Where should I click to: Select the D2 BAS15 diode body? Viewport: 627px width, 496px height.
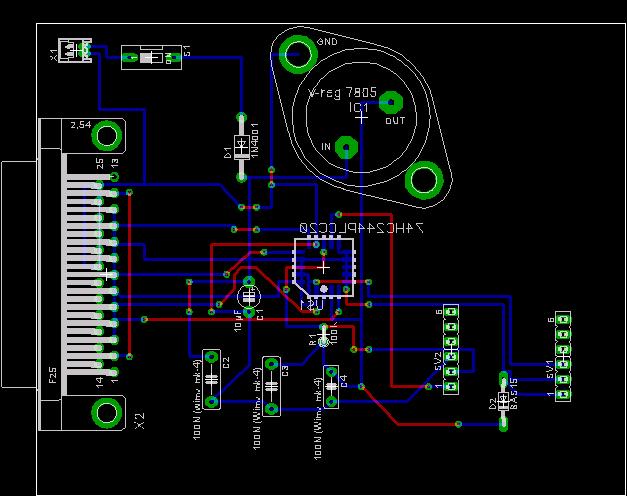pyautogui.click(x=503, y=402)
